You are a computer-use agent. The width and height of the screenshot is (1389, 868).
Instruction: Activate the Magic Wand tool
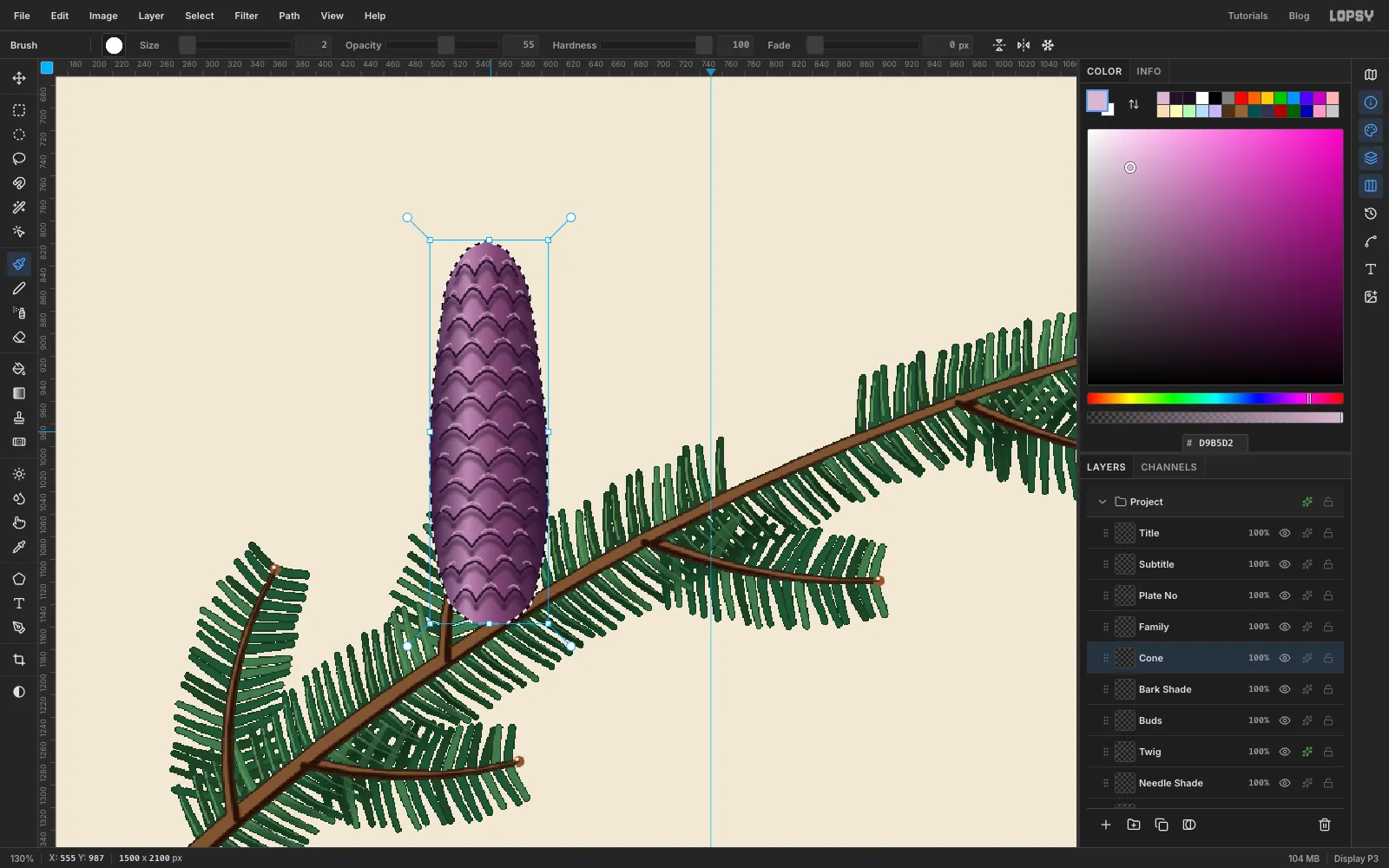(x=19, y=207)
